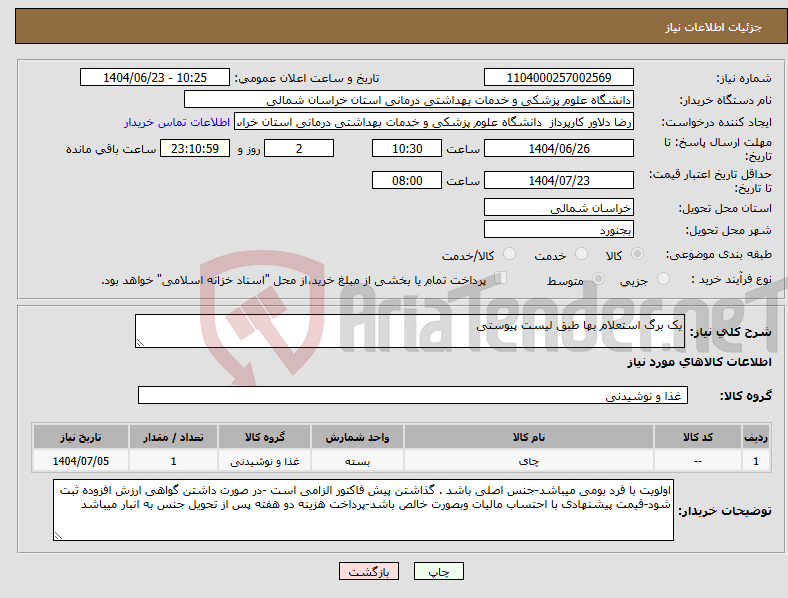Click the ردیف column header
The image size is (788, 598).
click(756, 437)
